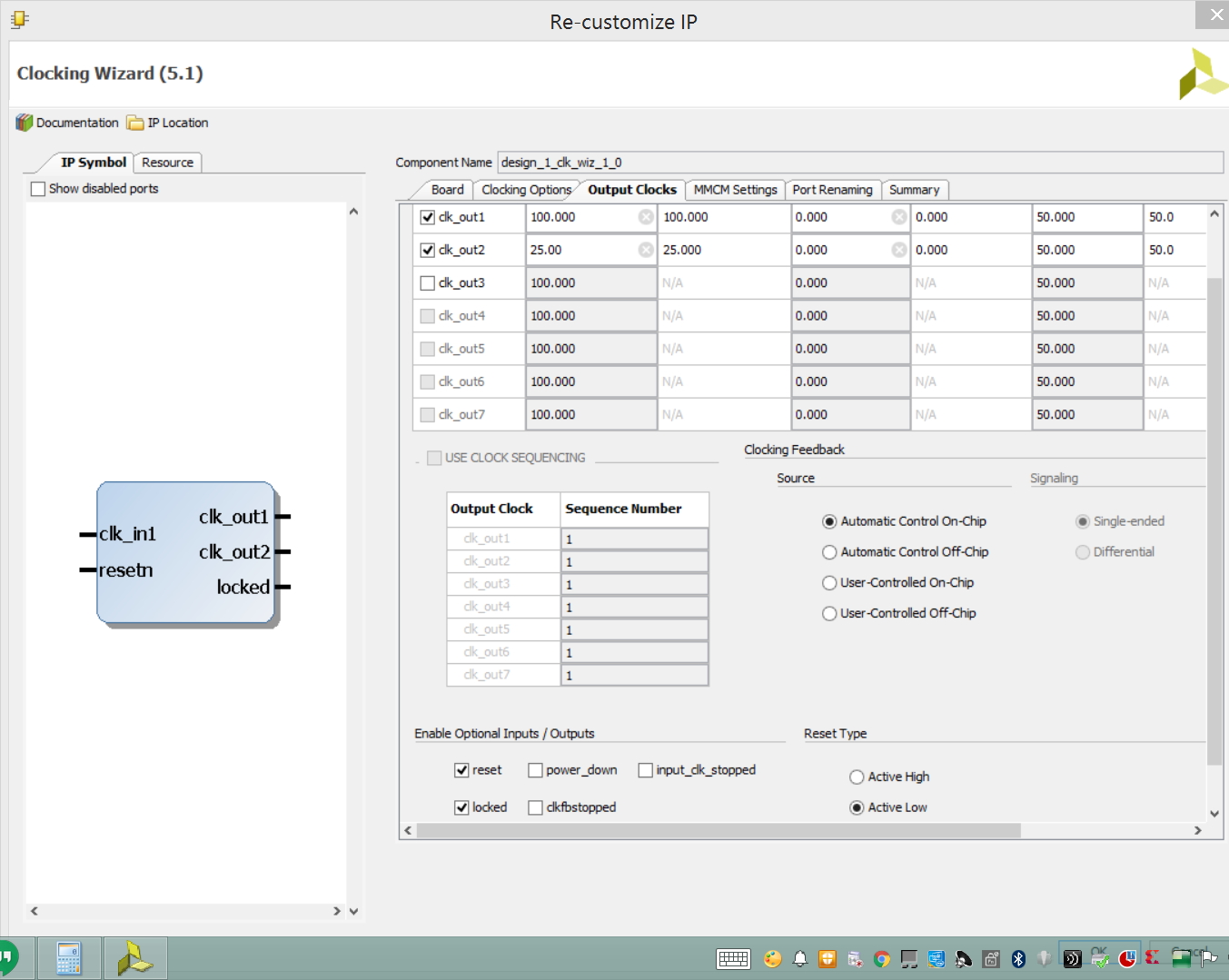Enable the power_down optional input
This screenshot has height=980, width=1229.
pyautogui.click(x=535, y=770)
